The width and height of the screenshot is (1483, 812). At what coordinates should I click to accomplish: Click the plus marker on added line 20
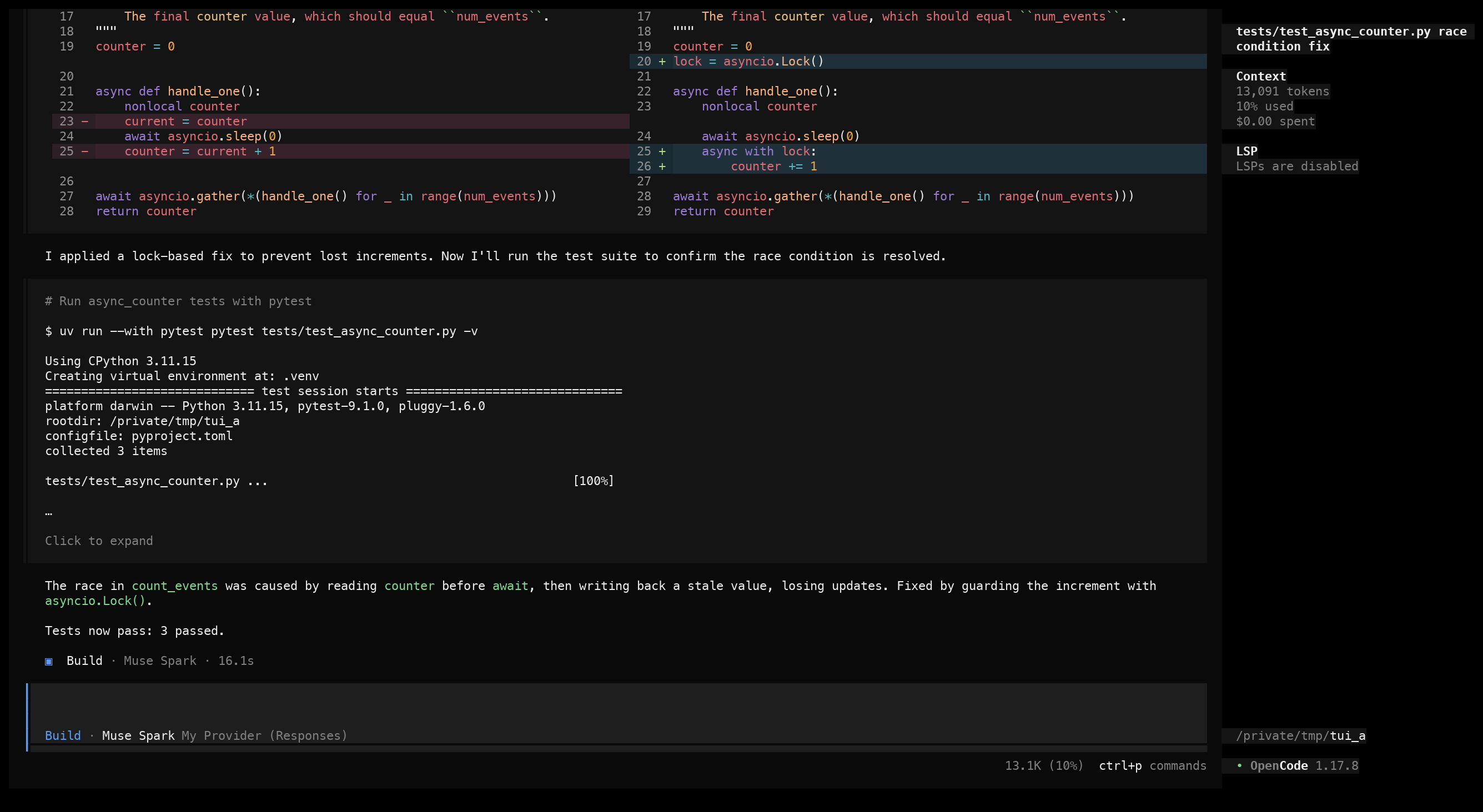coord(662,61)
